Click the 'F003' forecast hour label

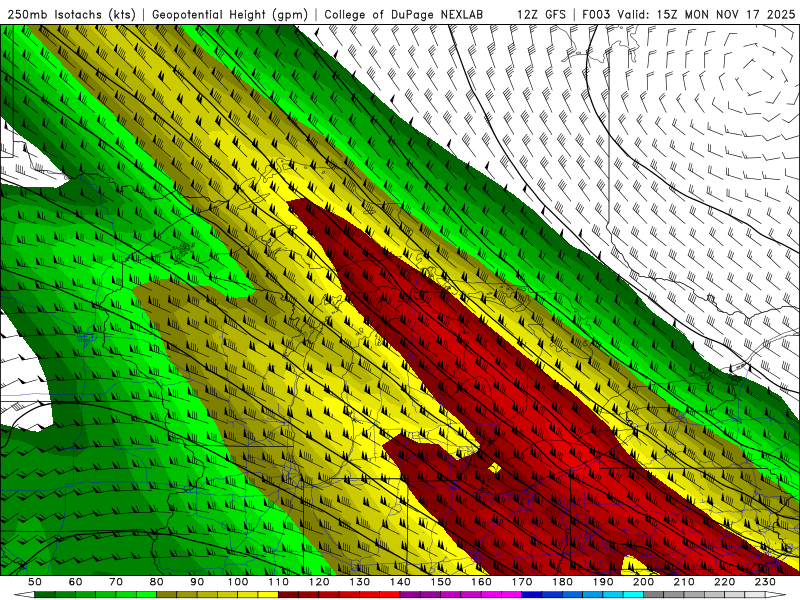coord(596,14)
